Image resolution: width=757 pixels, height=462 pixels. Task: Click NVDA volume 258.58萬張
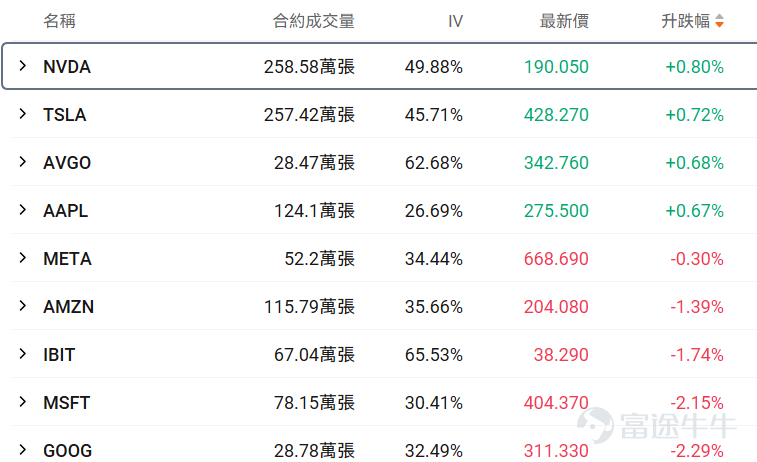click(309, 67)
